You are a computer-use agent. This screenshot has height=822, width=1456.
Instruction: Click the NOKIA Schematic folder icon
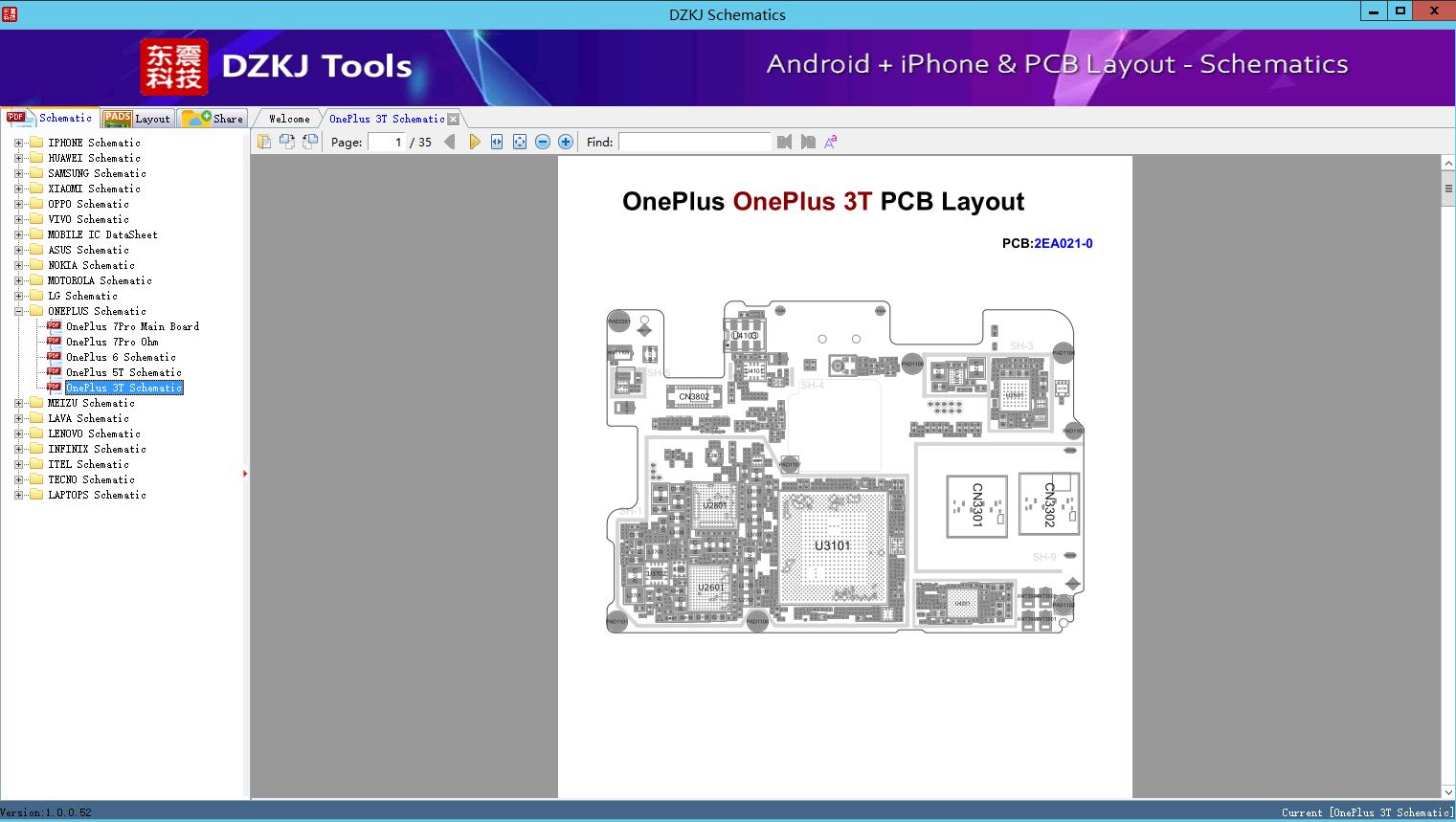36,265
